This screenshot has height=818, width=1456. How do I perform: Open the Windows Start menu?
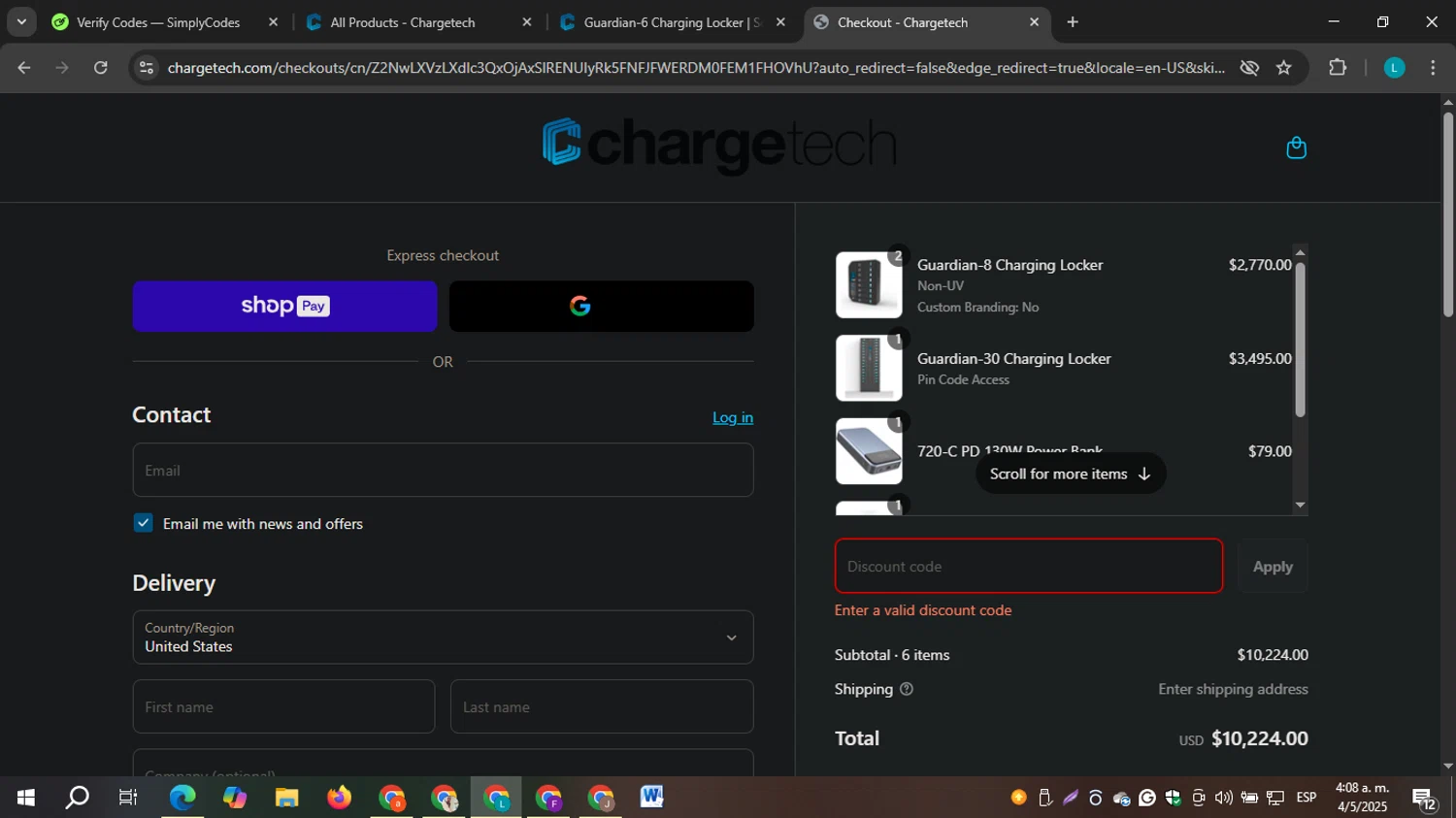(25, 798)
